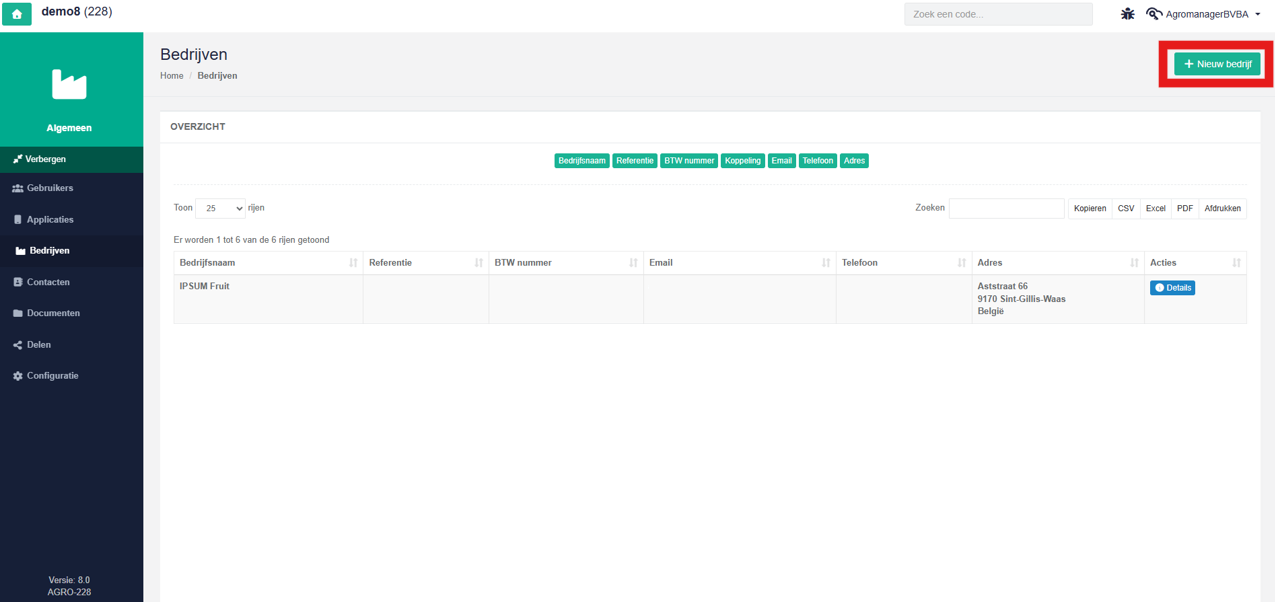Toggle Referentie column visibility button
The height and width of the screenshot is (602, 1275).
coord(635,161)
